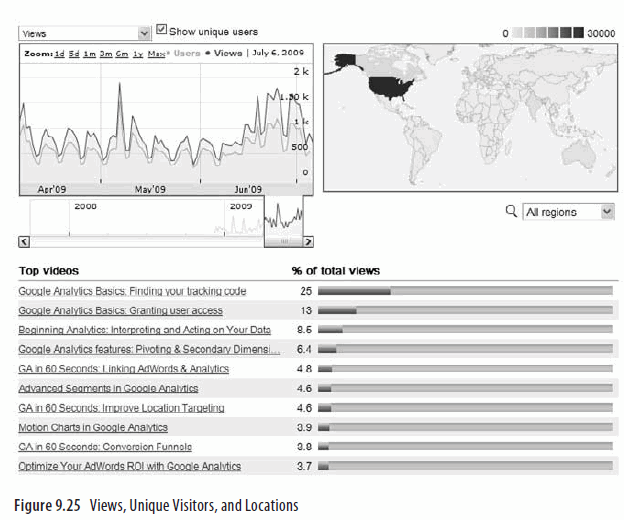Image resolution: width=624 pixels, height=520 pixels.
Task: Expand the All regions dropdown
Action: [568, 212]
